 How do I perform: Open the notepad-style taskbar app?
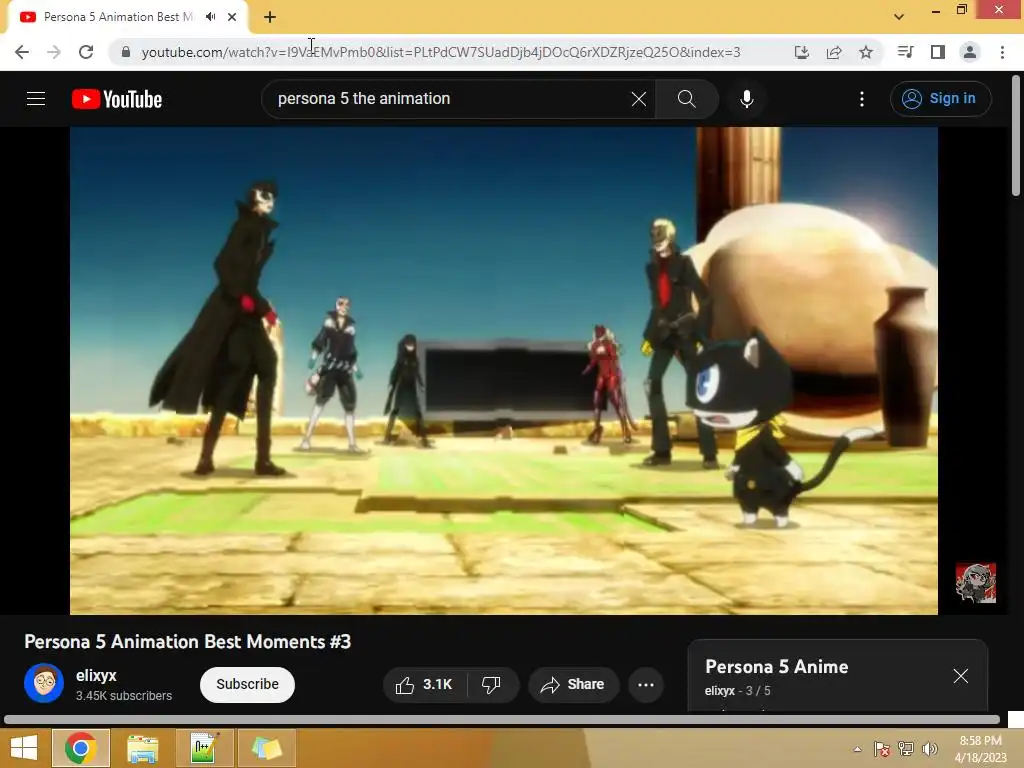point(204,748)
